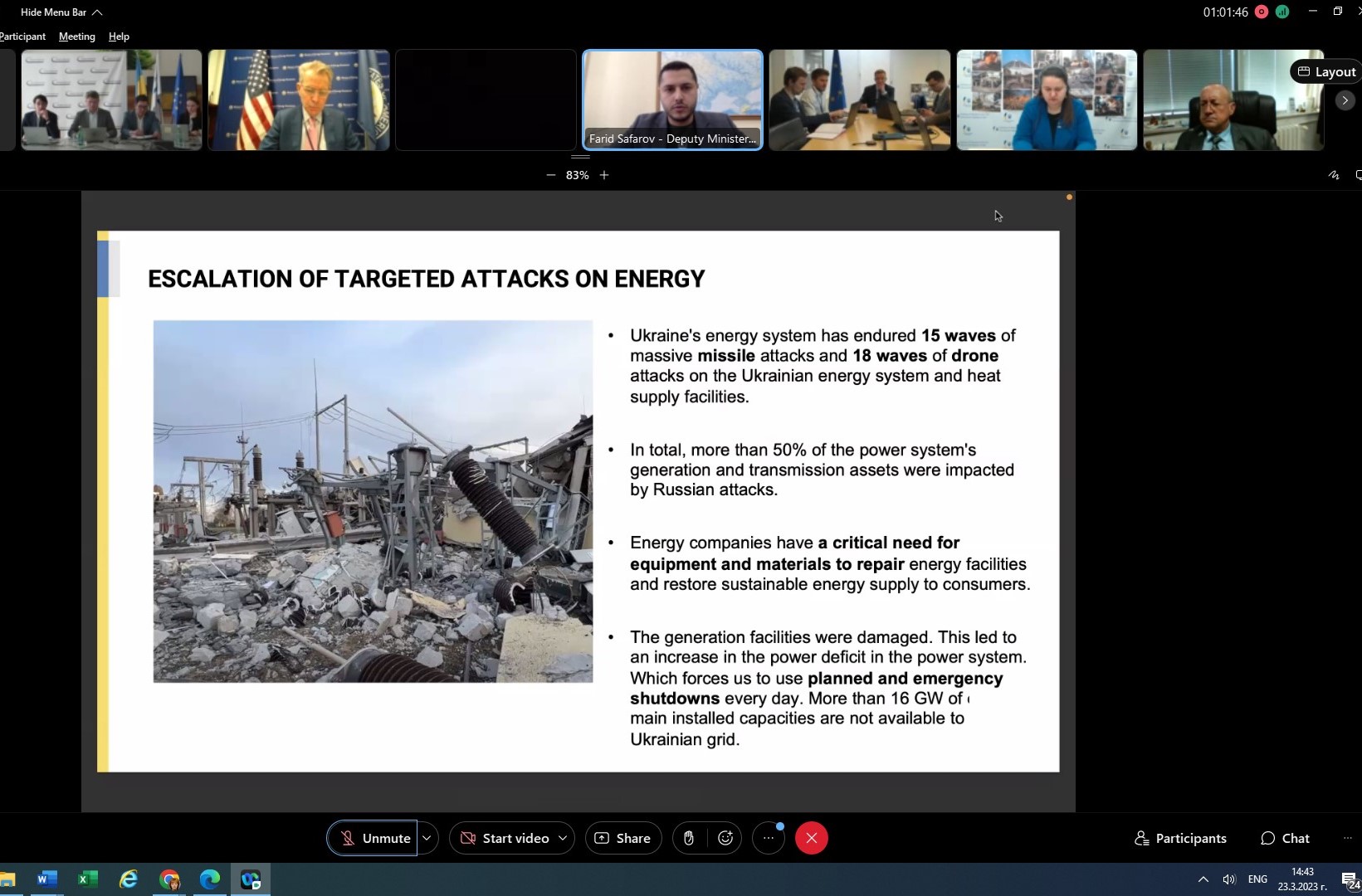Viewport: 1362px width, 896px height.
Task: Start video with the camera button
Action: (x=504, y=838)
